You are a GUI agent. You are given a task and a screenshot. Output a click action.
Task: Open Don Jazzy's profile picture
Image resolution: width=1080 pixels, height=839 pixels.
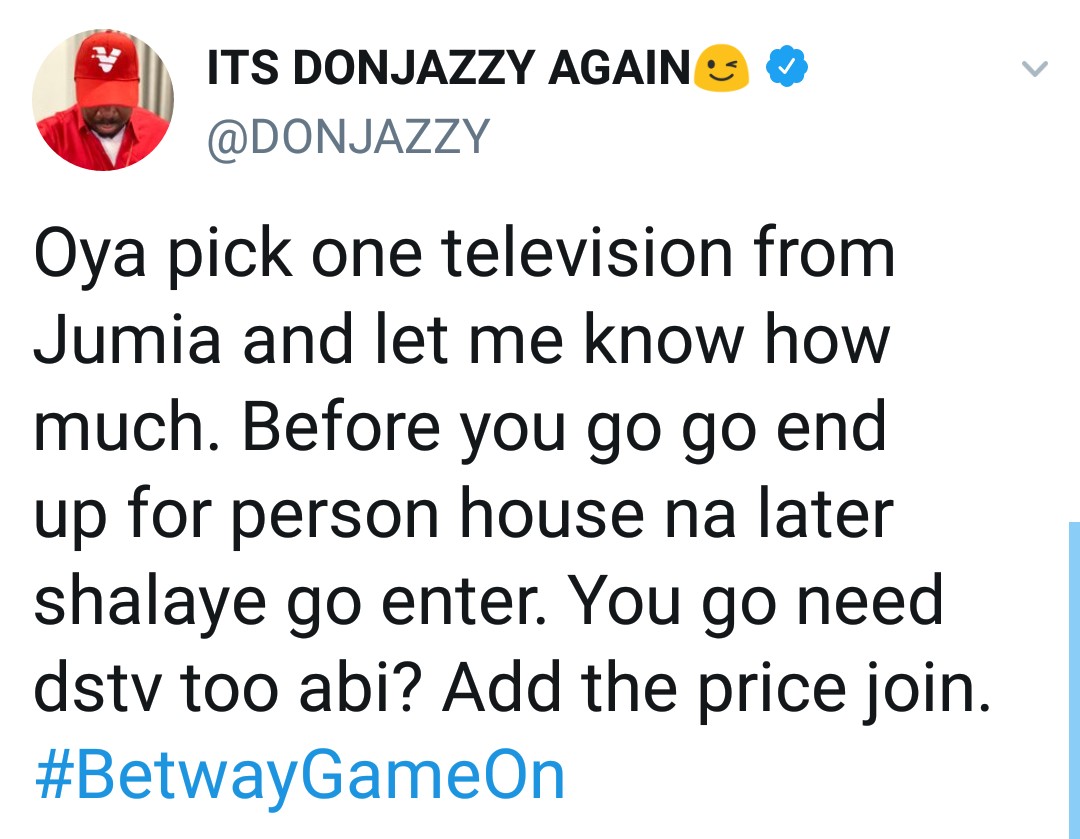[103, 101]
